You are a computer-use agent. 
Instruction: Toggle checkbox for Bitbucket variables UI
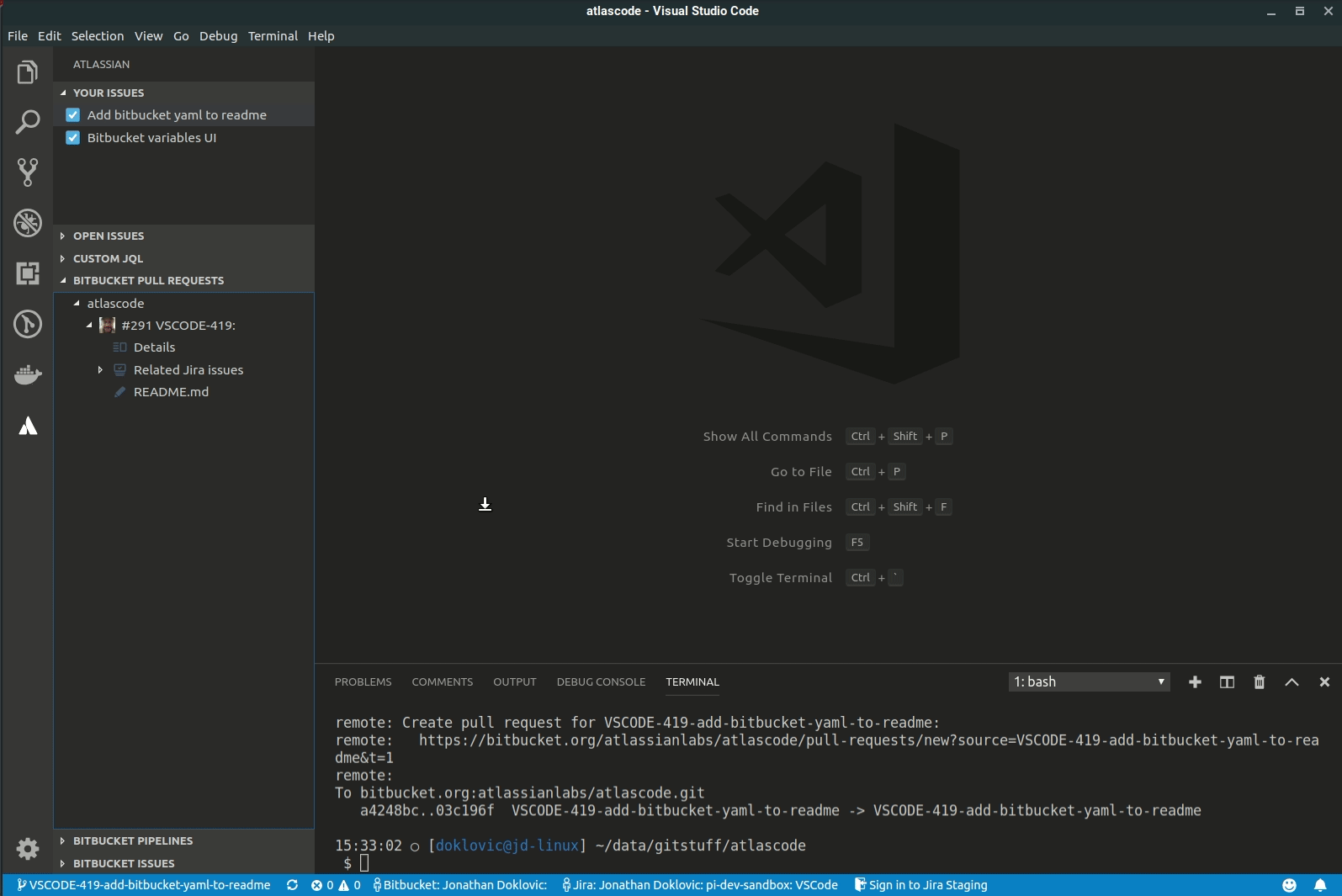click(x=73, y=138)
